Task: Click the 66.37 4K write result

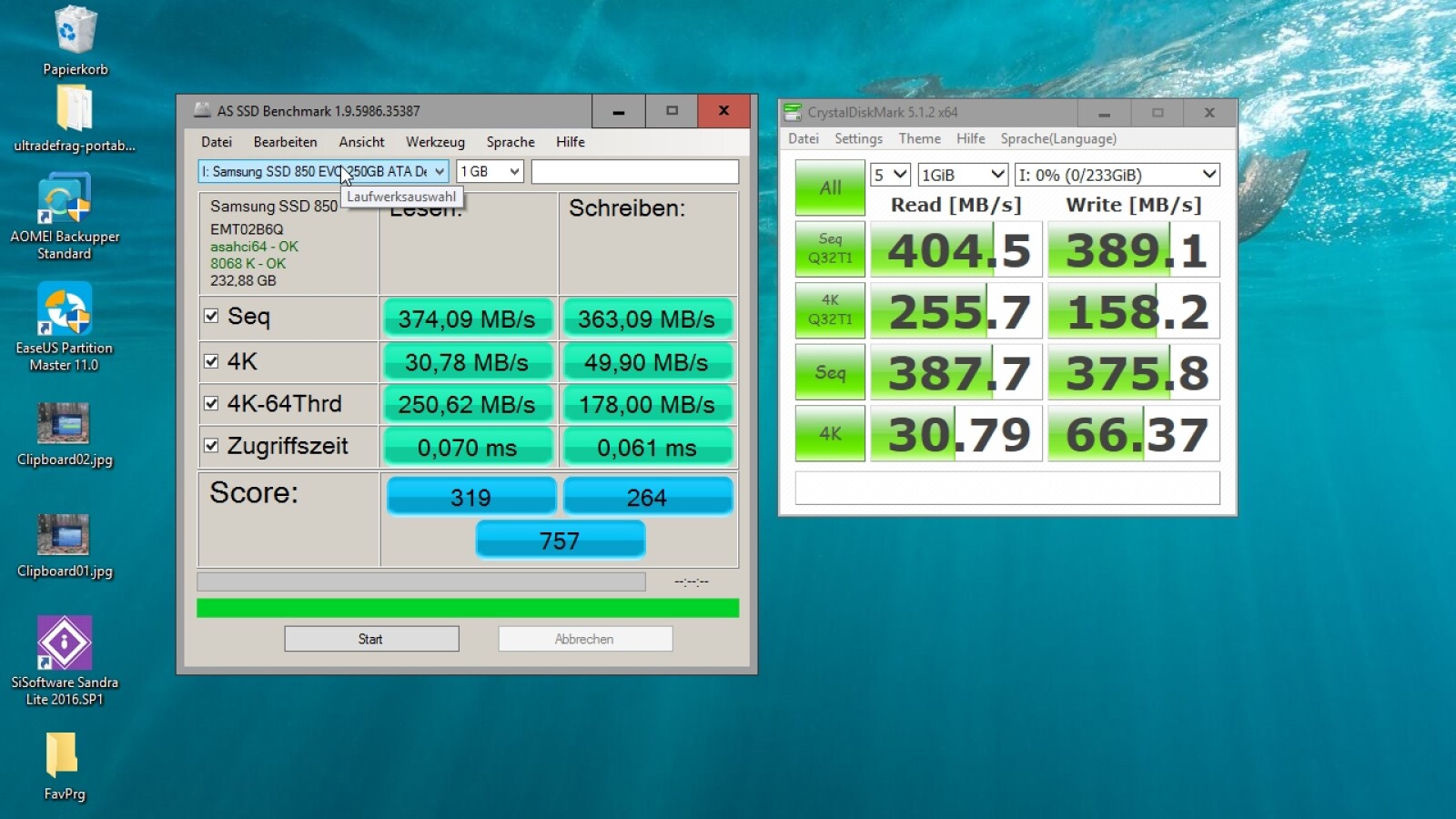Action: click(1134, 434)
